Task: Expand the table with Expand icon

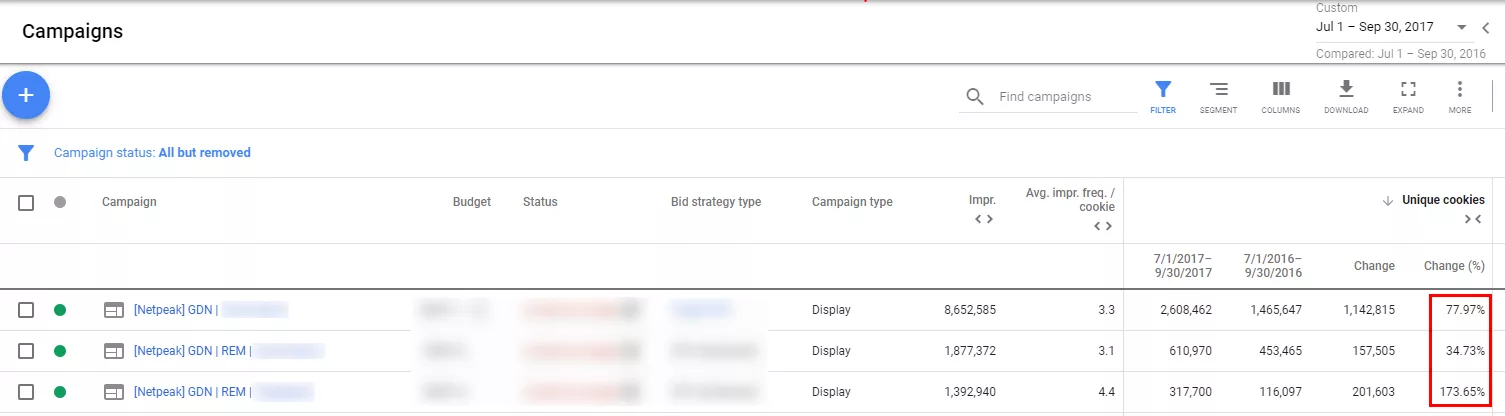Action: point(1408,97)
